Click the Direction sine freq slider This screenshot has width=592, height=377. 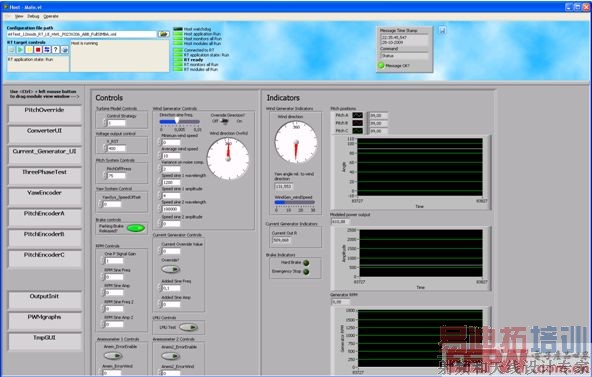point(180,122)
